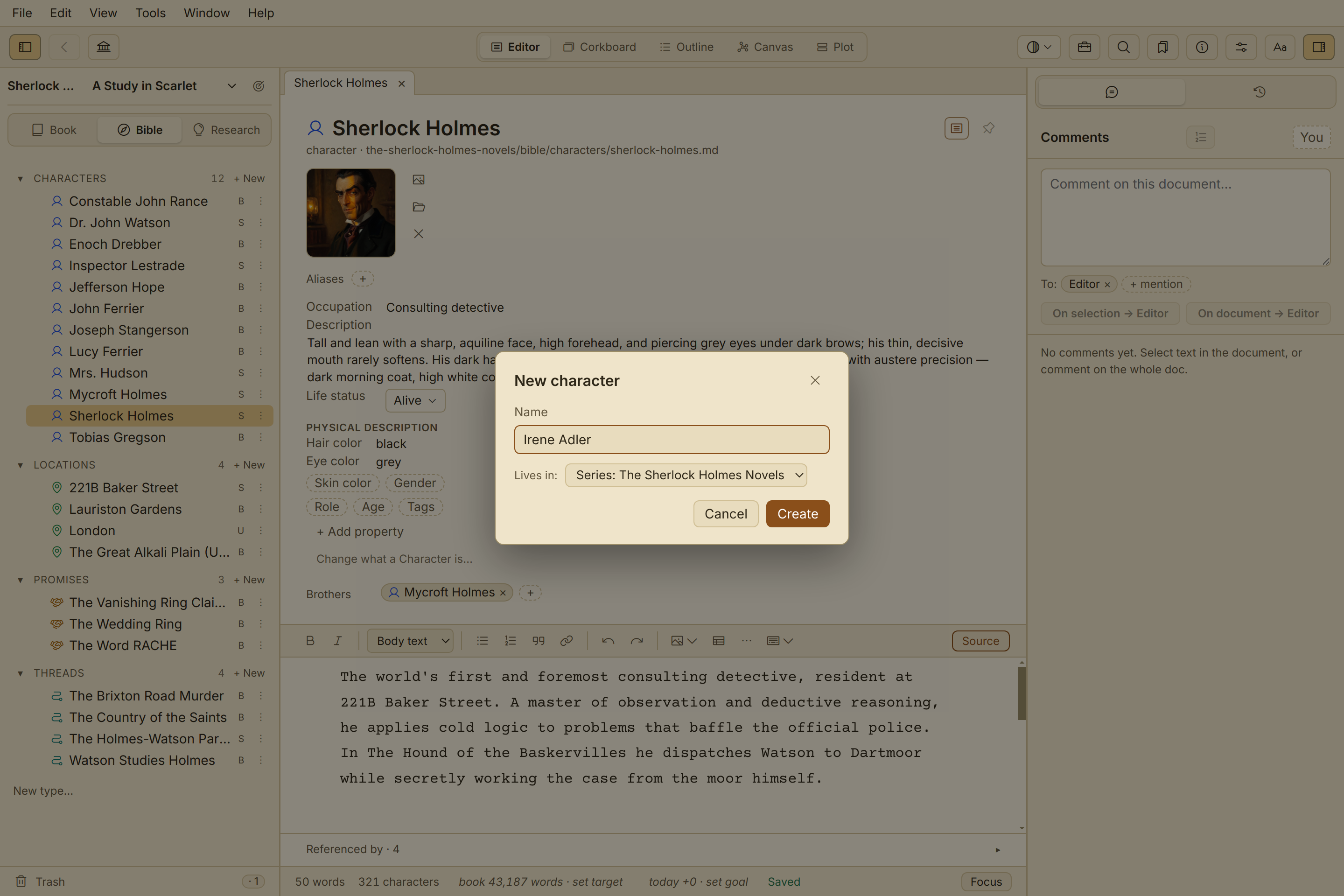Toggle numbered list formatting
Image resolution: width=1344 pixels, height=896 pixels.
[510, 641]
